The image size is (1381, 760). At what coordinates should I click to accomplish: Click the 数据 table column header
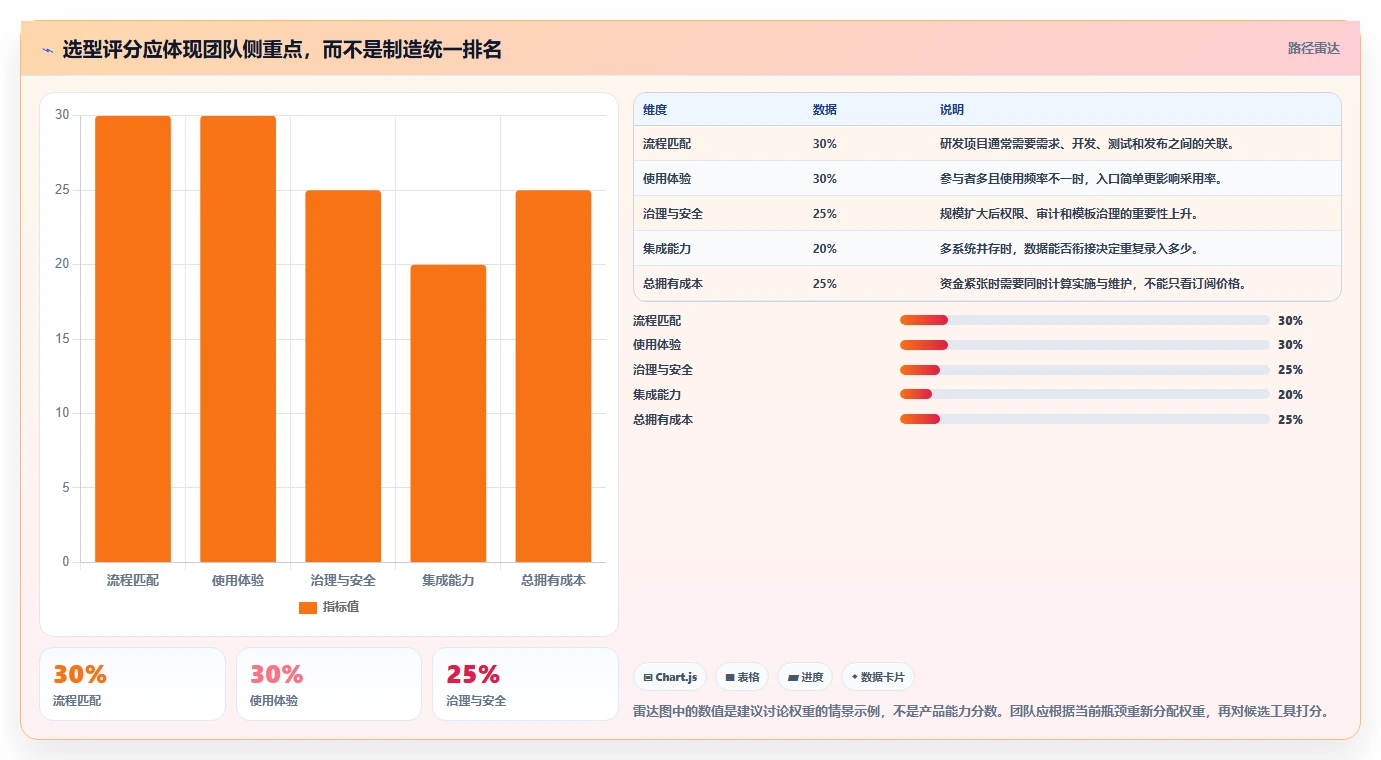point(825,109)
